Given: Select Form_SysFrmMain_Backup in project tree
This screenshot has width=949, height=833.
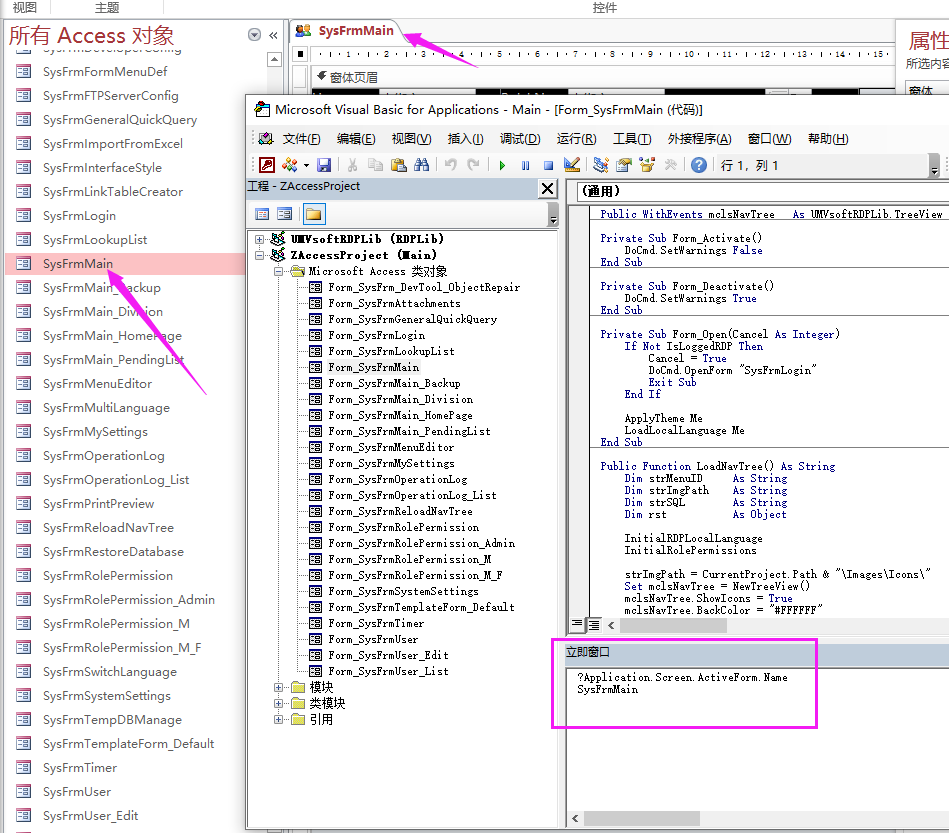Looking at the screenshot, I should (394, 383).
